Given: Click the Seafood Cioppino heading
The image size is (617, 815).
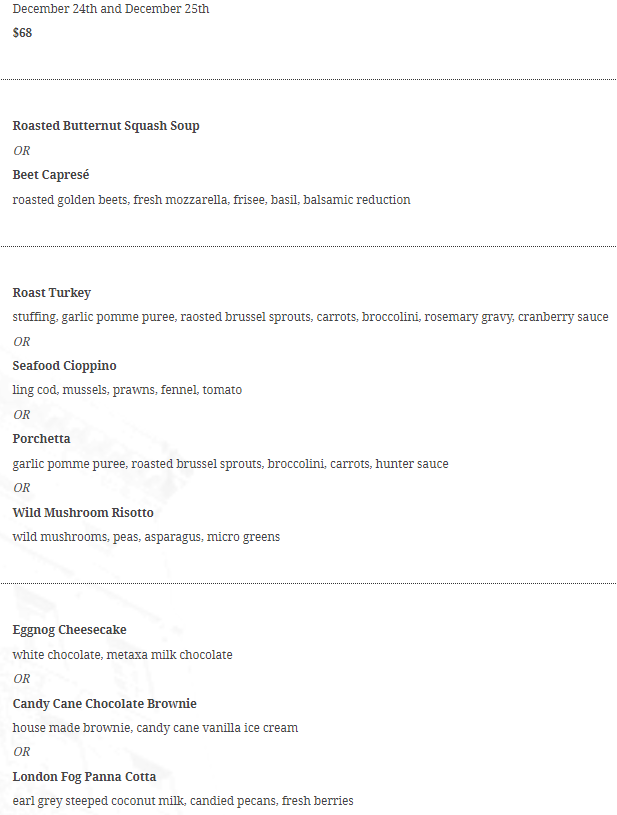Looking at the screenshot, I should click(64, 366).
